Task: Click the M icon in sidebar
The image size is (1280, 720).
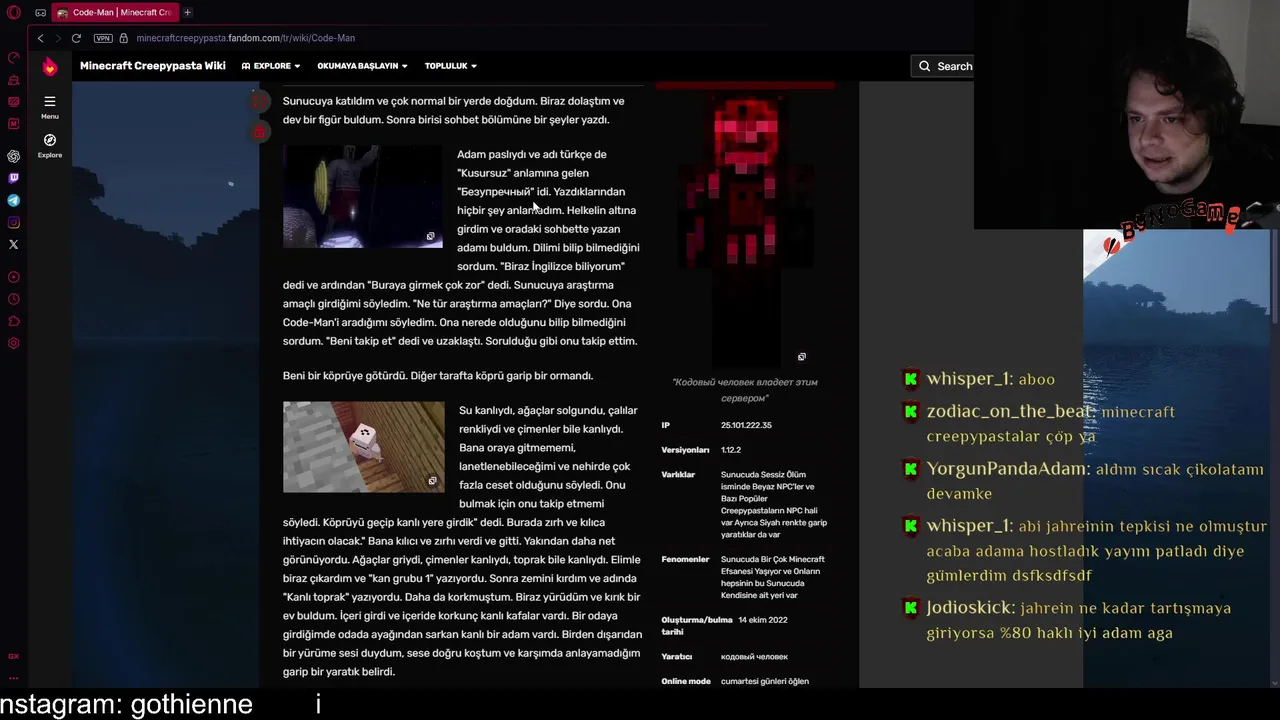Action: click(13, 124)
